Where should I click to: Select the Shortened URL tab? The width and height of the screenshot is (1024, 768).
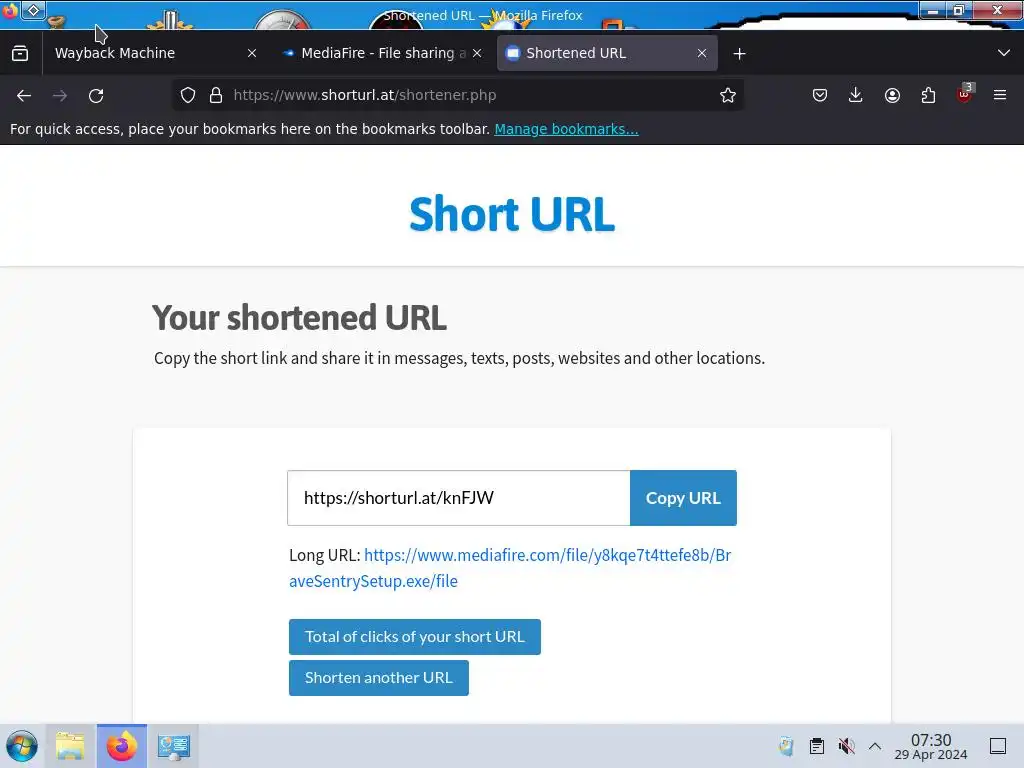coord(607,53)
